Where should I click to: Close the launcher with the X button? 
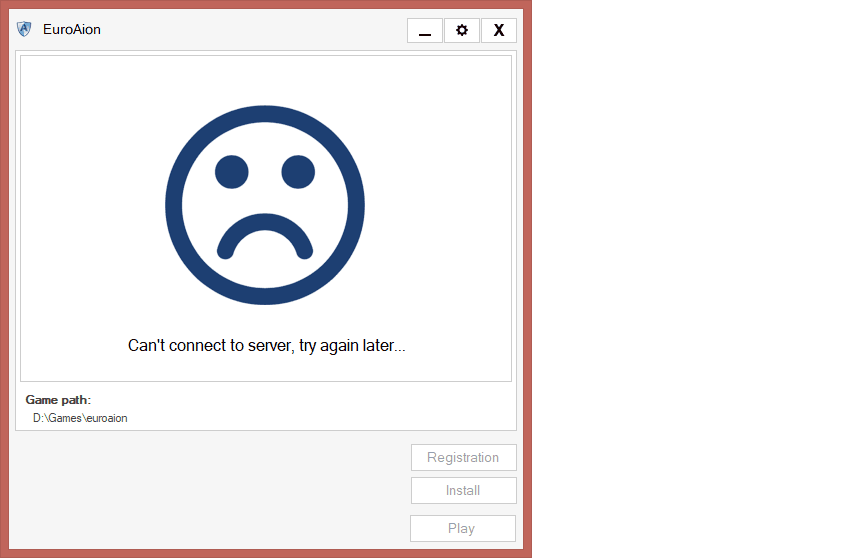[499, 30]
